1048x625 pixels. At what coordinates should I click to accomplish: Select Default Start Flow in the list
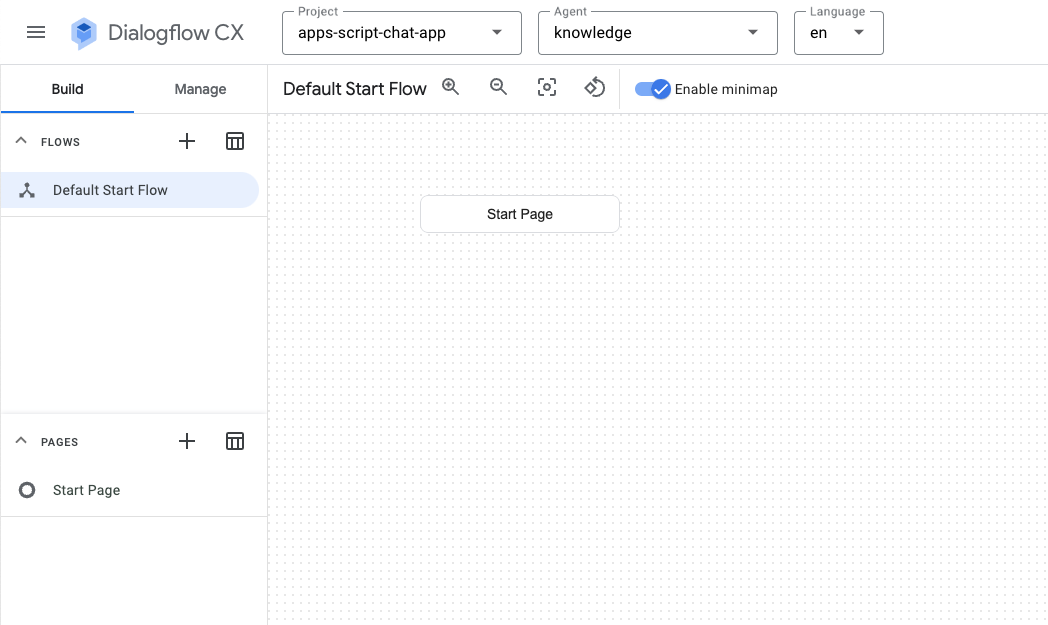point(110,190)
